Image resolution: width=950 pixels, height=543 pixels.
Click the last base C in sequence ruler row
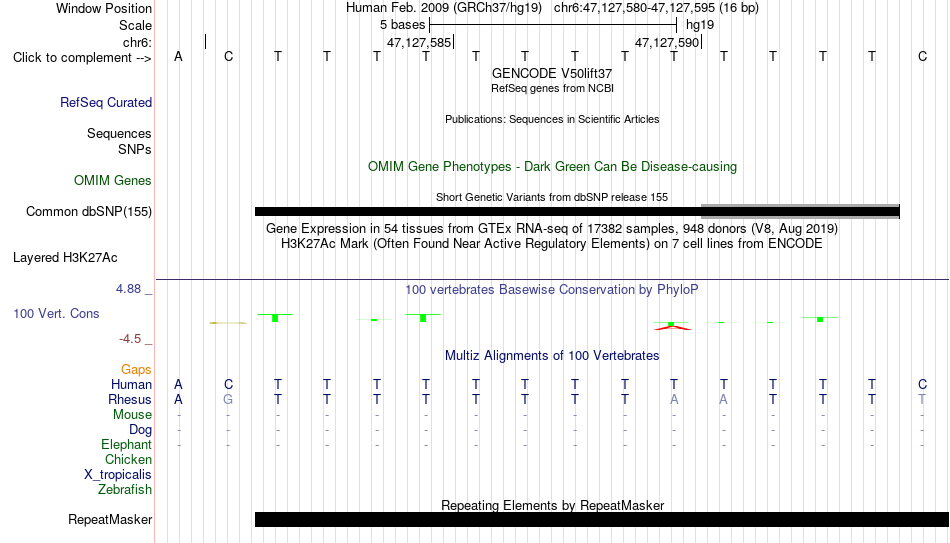point(922,56)
